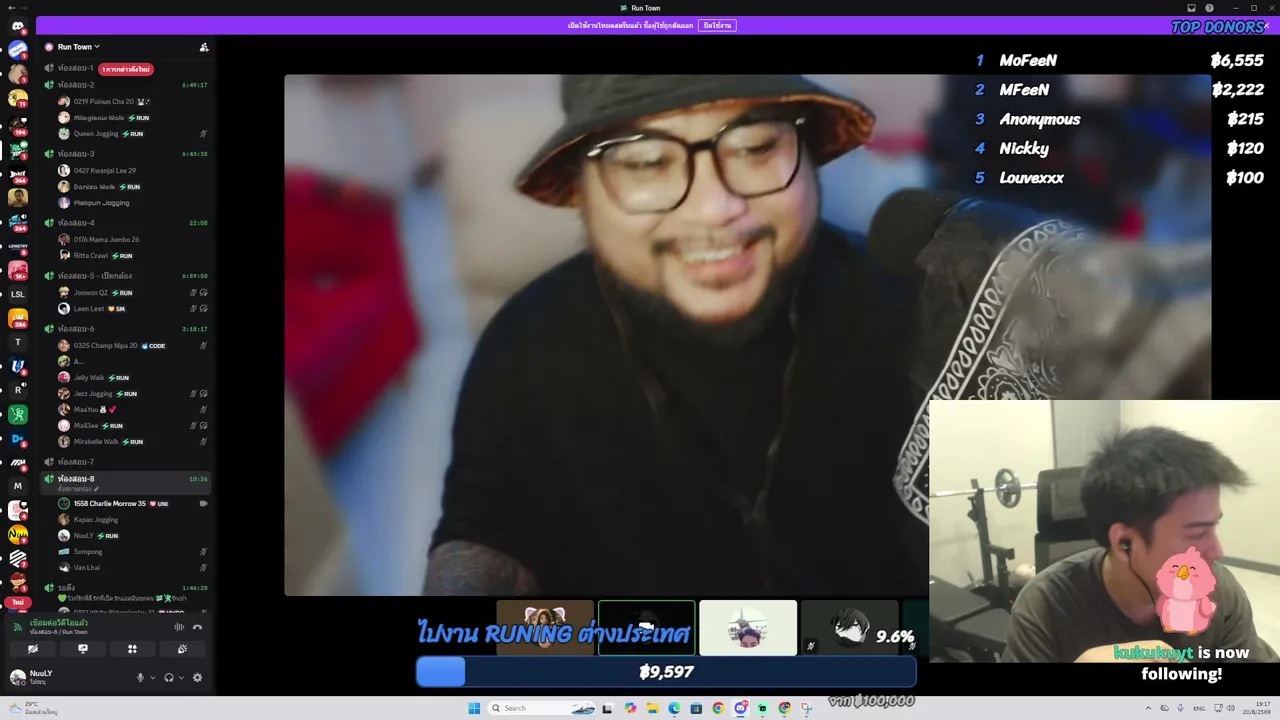
Task: Select the active channel ห้องสอบ-8
Action: 126,482
